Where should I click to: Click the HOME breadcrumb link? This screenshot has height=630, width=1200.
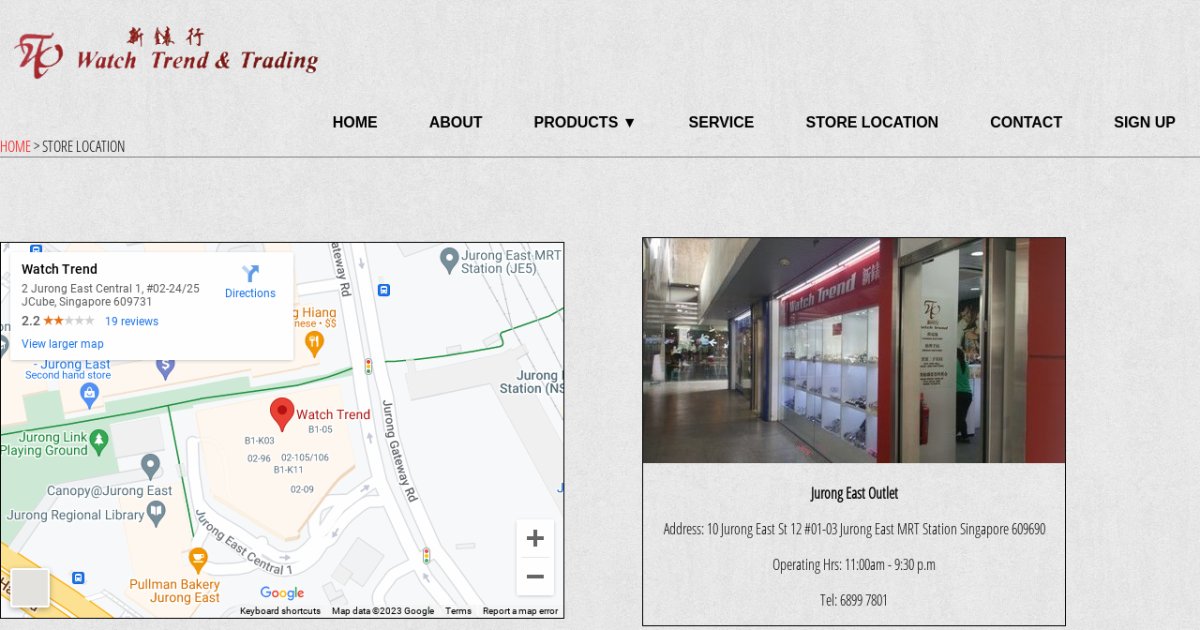pyautogui.click(x=15, y=146)
